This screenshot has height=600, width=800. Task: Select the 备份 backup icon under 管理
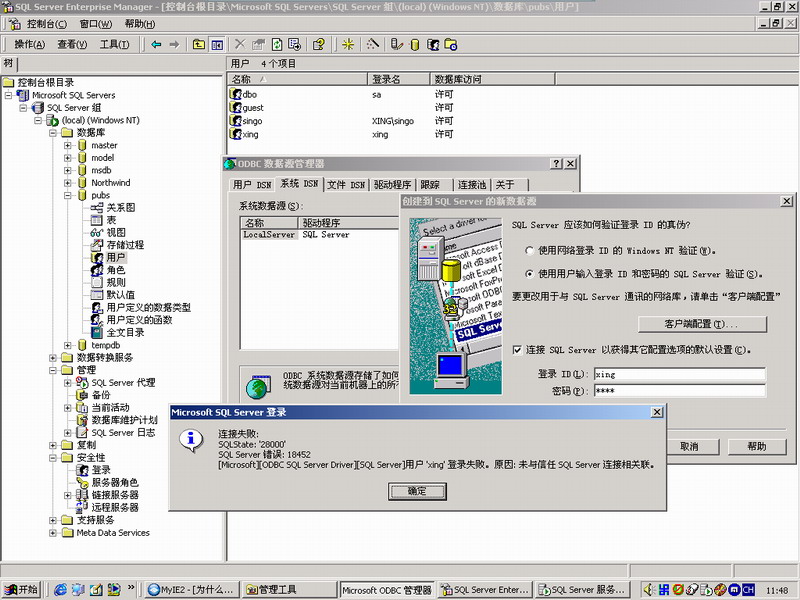[82, 395]
